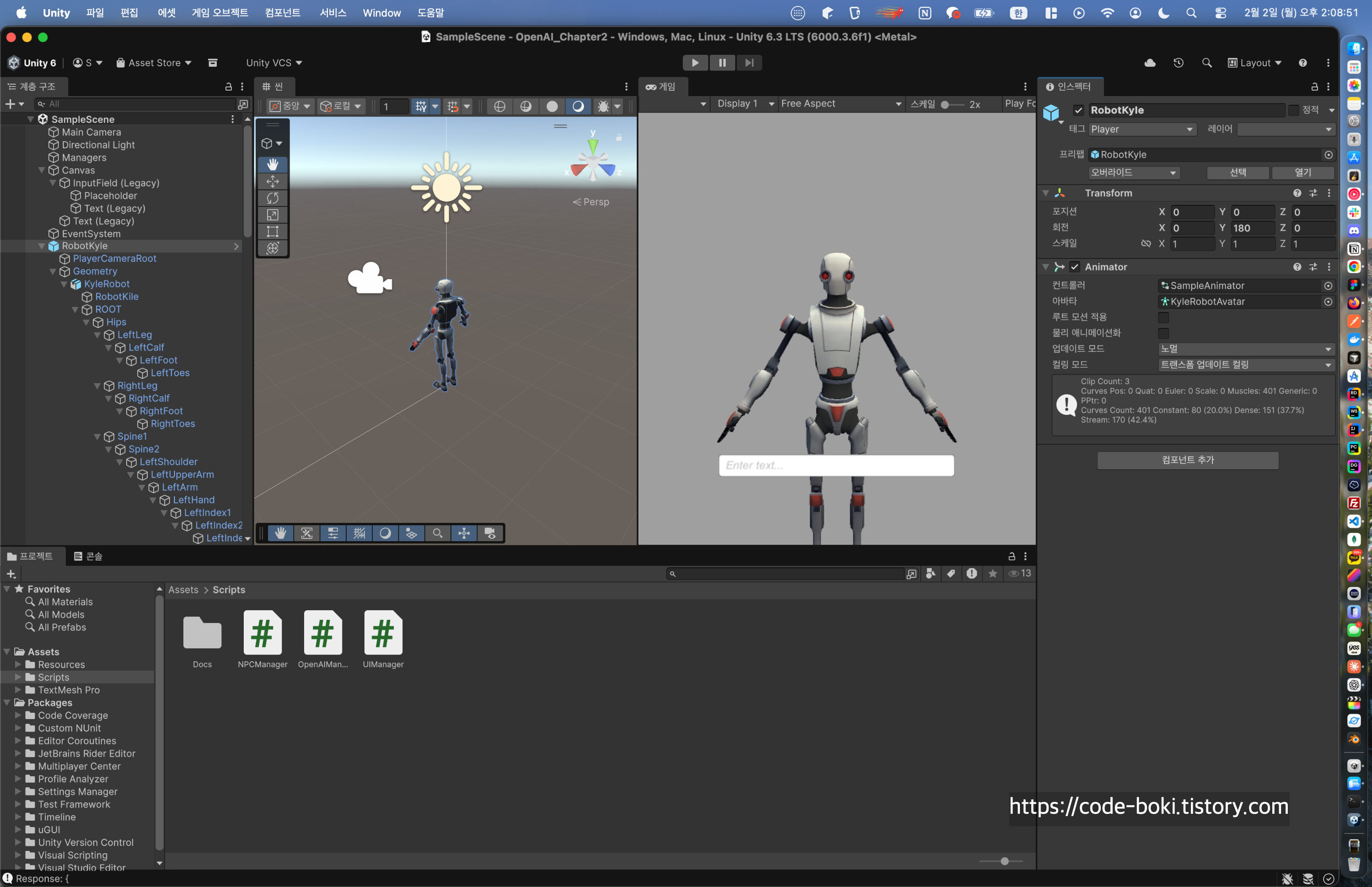
Task: Click the camera gizmo in scene view
Action: click(x=370, y=278)
